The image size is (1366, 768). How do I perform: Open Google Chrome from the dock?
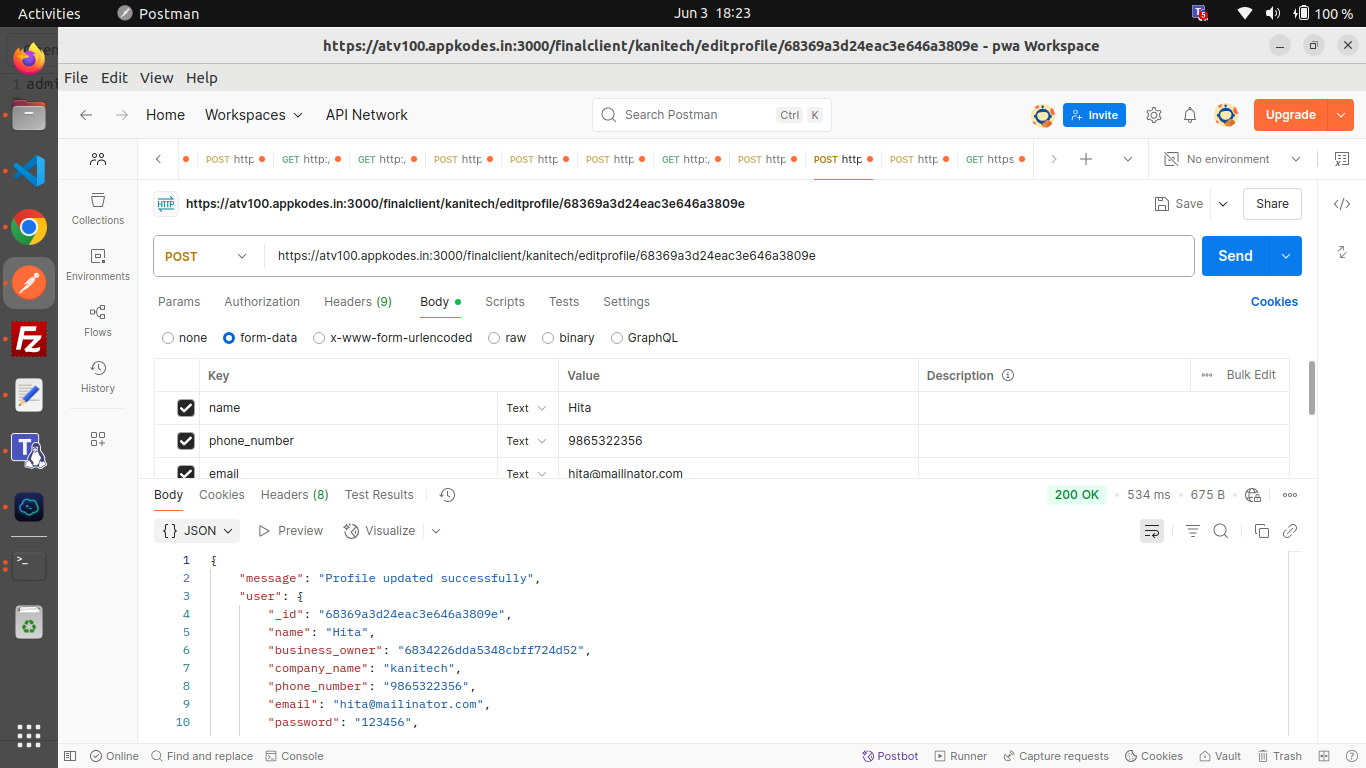[x=29, y=228]
